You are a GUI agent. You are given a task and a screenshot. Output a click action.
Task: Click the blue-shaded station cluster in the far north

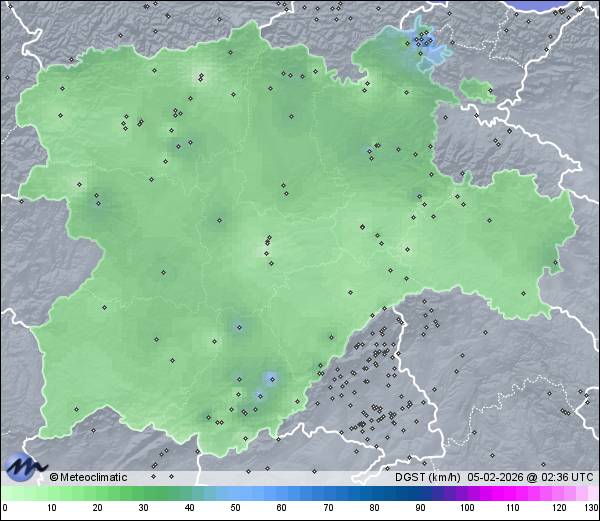pos(424,45)
